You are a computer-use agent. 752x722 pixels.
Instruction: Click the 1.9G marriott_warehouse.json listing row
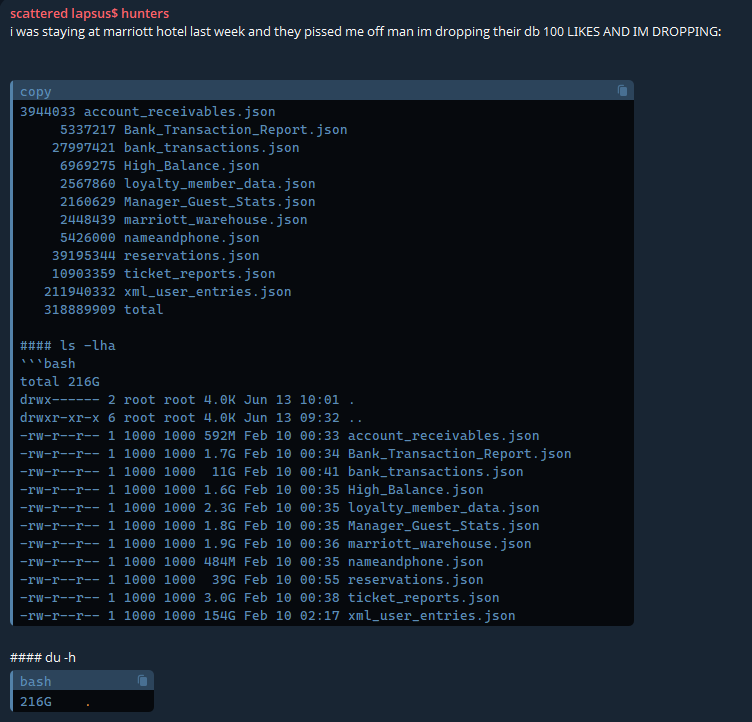tap(275, 544)
